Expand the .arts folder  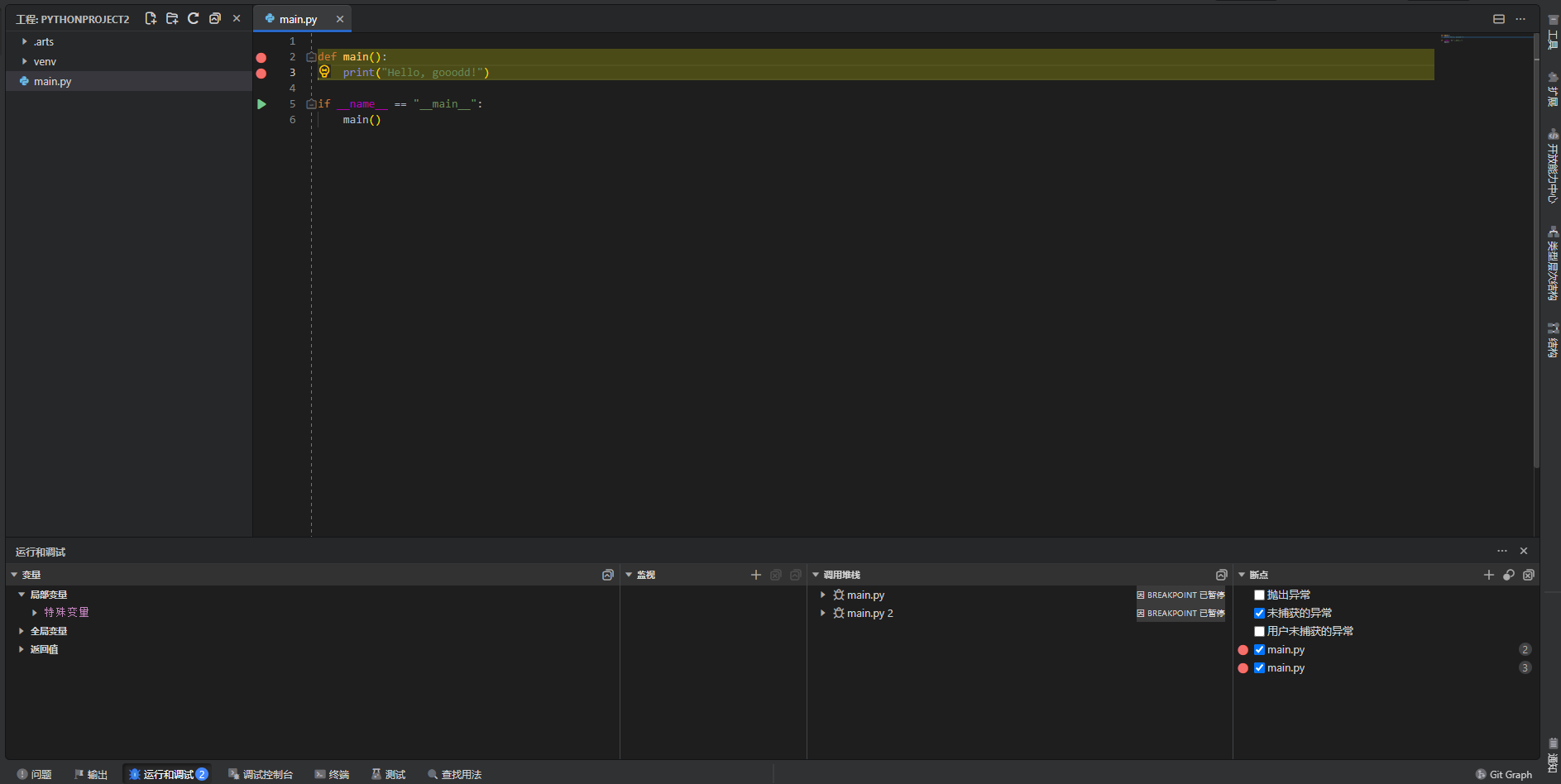click(x=25, y=41)
